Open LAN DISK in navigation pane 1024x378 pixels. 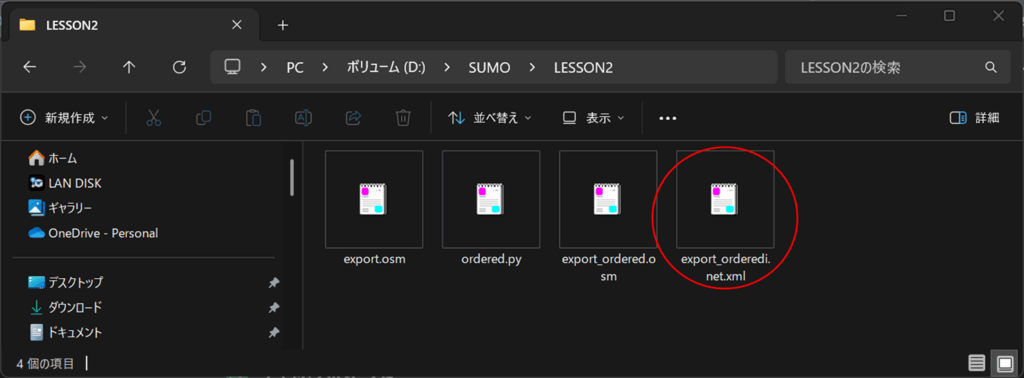pyautogui.click(x=65, y=183)
